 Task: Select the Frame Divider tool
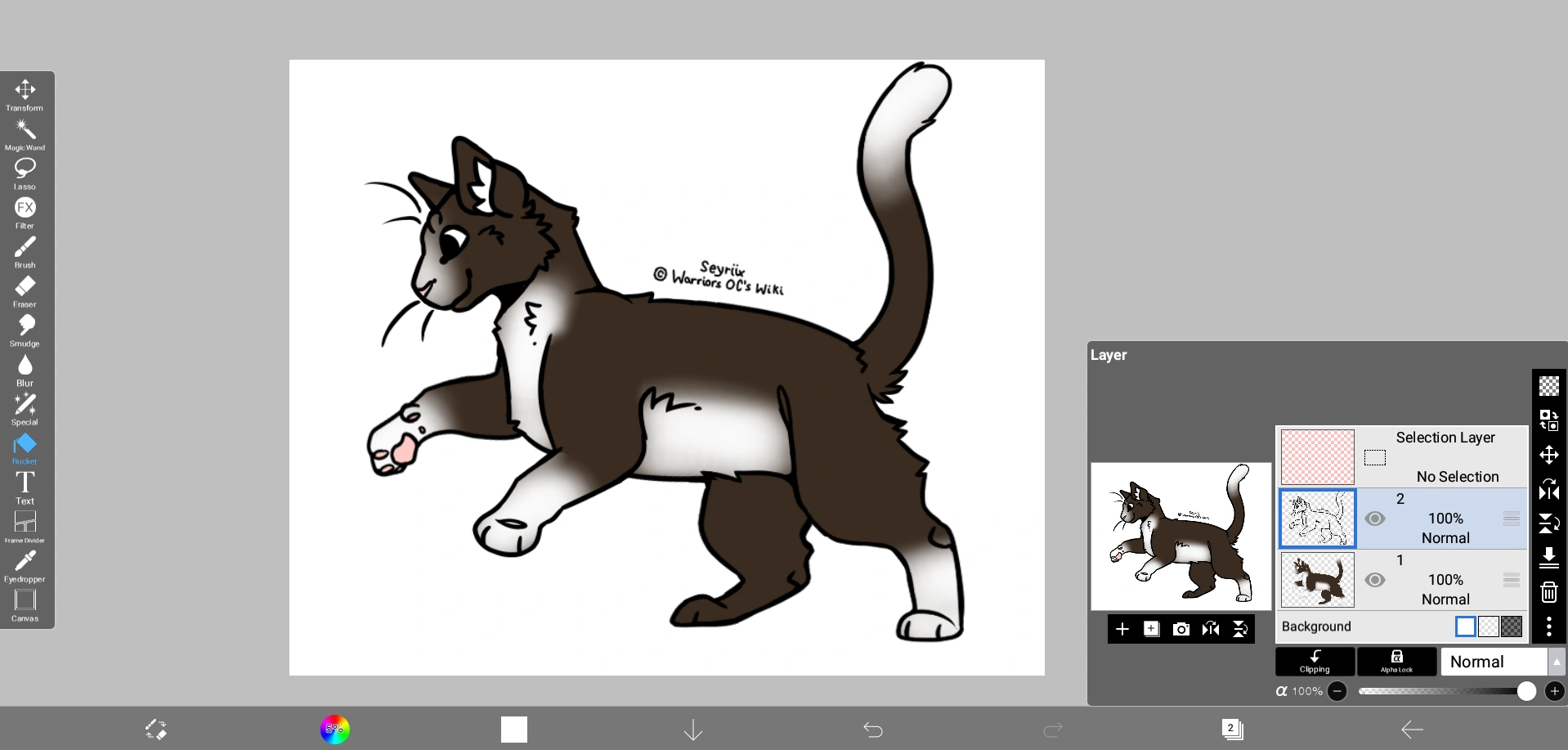pos(25,527)
